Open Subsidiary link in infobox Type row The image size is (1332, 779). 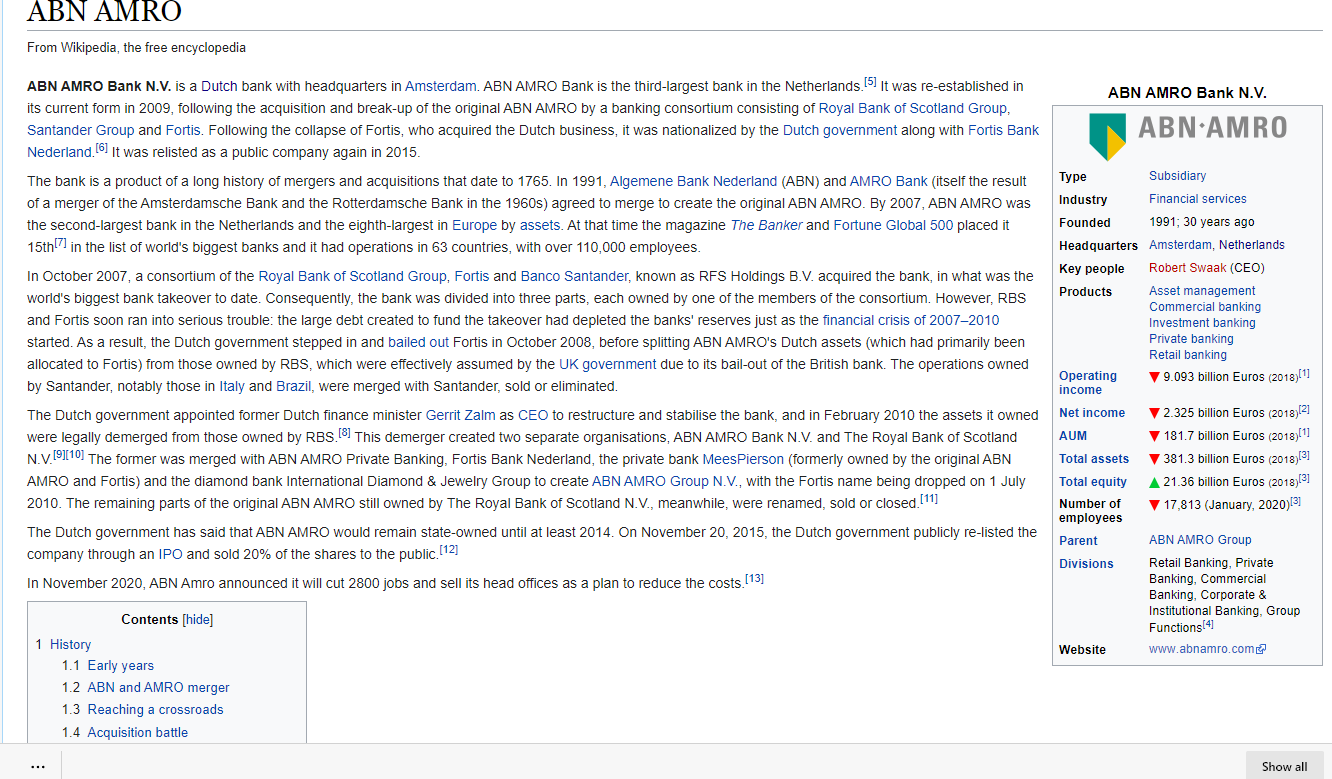[x=1177, y=176]
